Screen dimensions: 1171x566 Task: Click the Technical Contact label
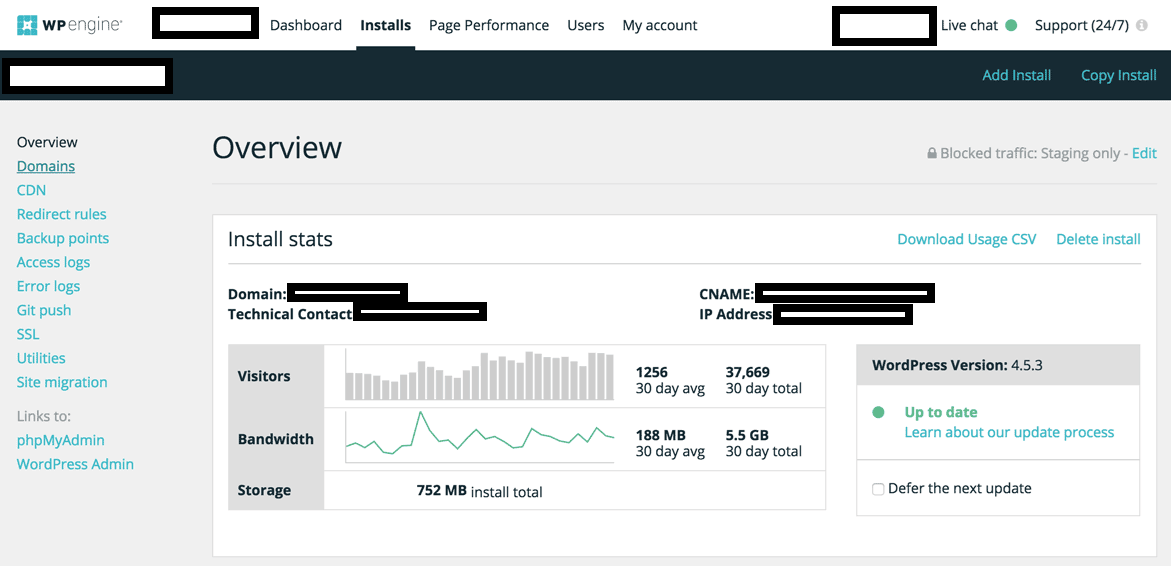290,314
